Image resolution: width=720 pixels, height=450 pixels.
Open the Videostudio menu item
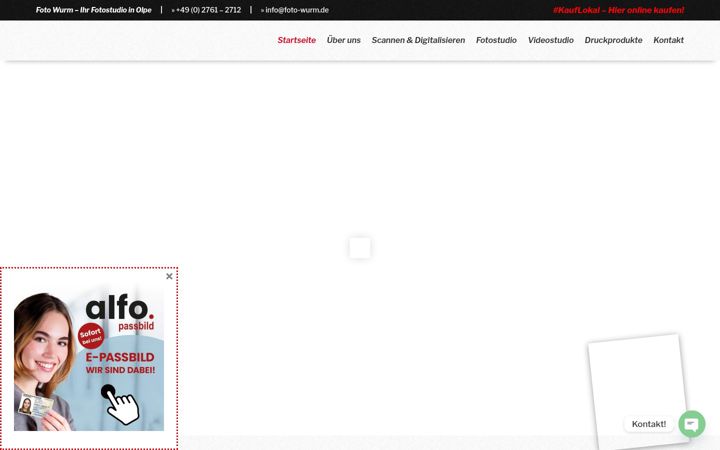(x=551, y=40)
